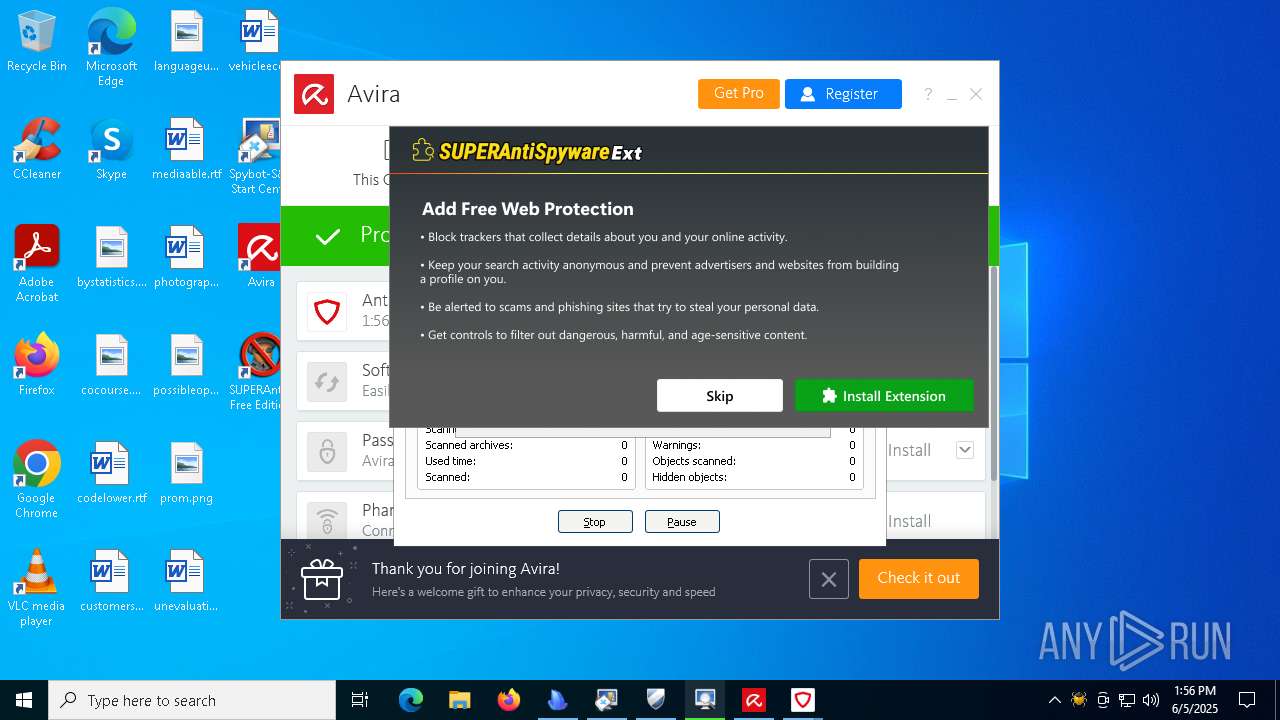Click the Install Extension button
The image size is (1280, 720).
click(884, 396)
